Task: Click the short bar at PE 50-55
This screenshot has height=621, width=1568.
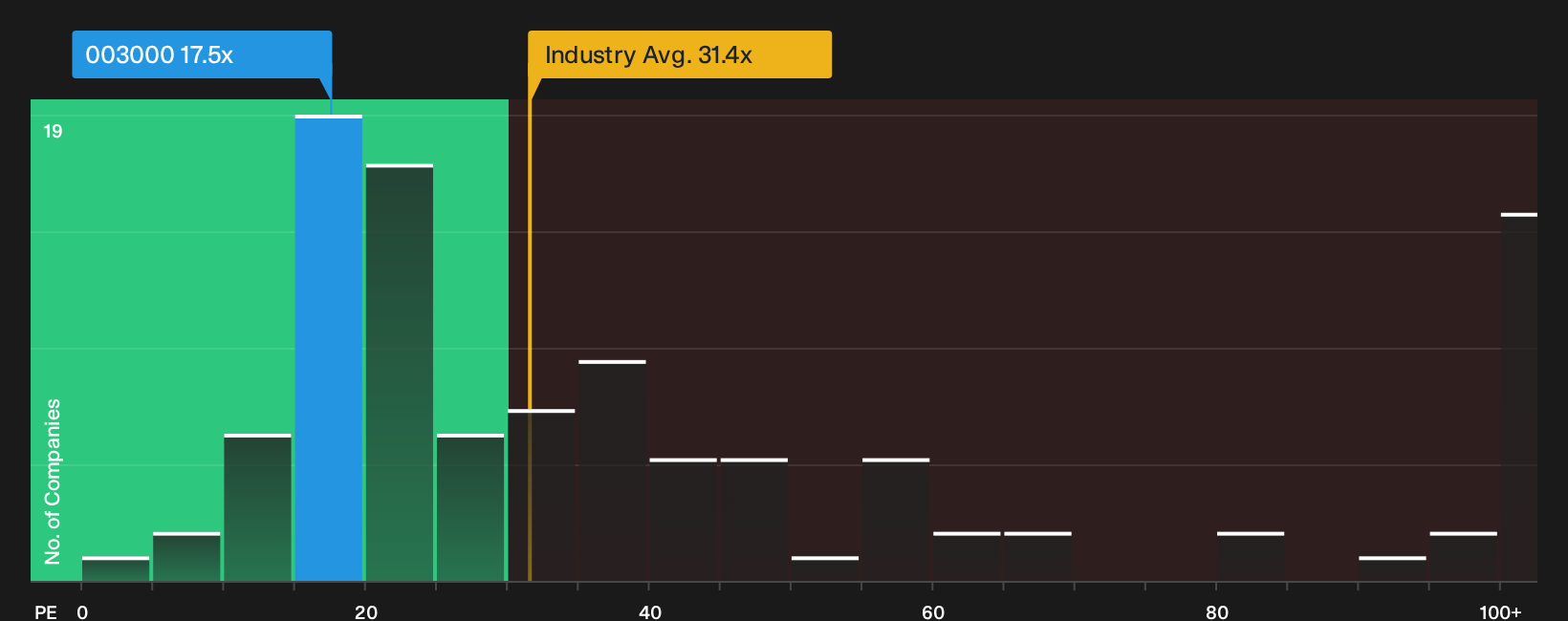Action: tap(825, 569)
